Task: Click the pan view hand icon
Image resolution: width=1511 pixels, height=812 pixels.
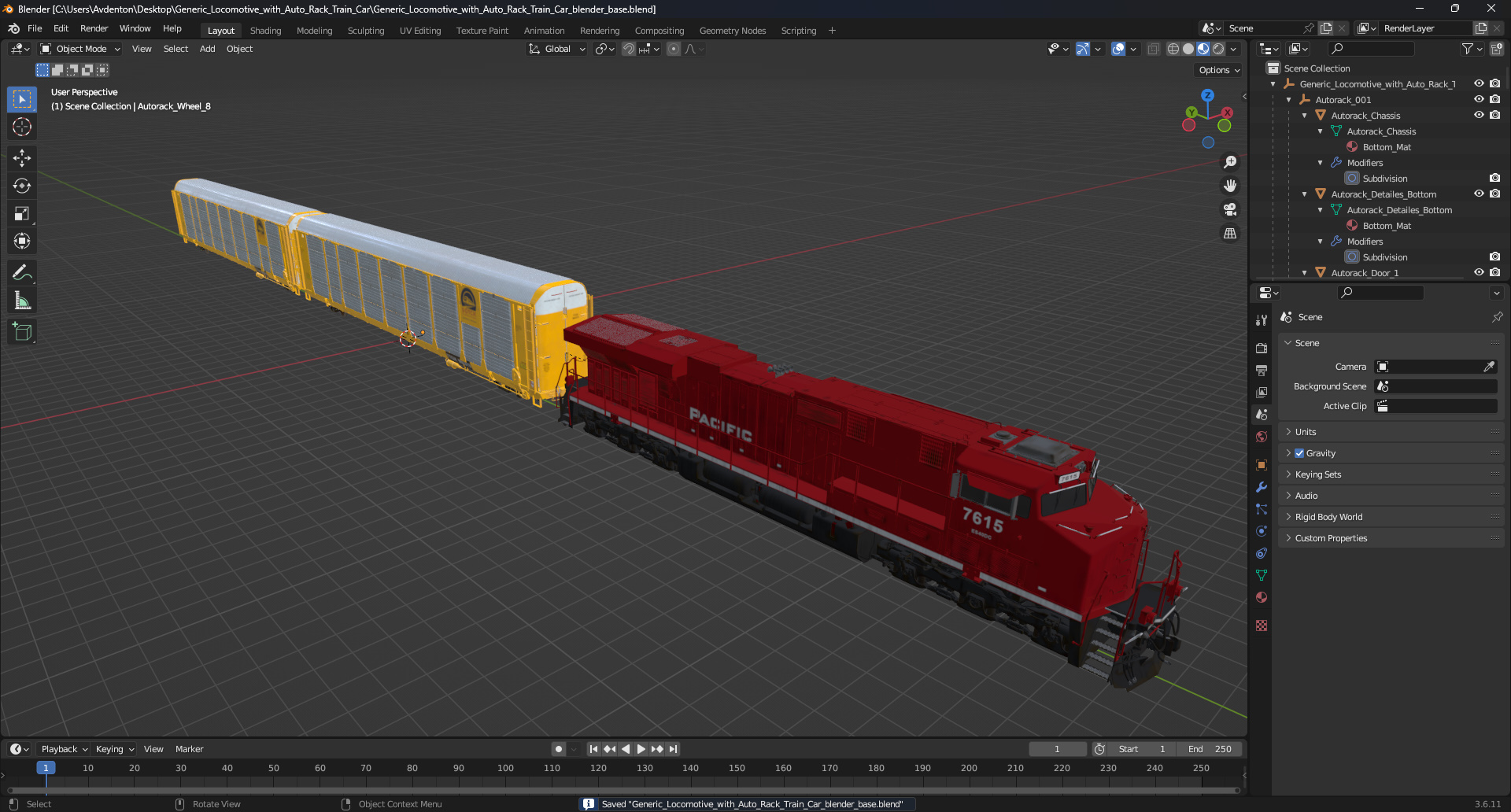Action: 1230,186
